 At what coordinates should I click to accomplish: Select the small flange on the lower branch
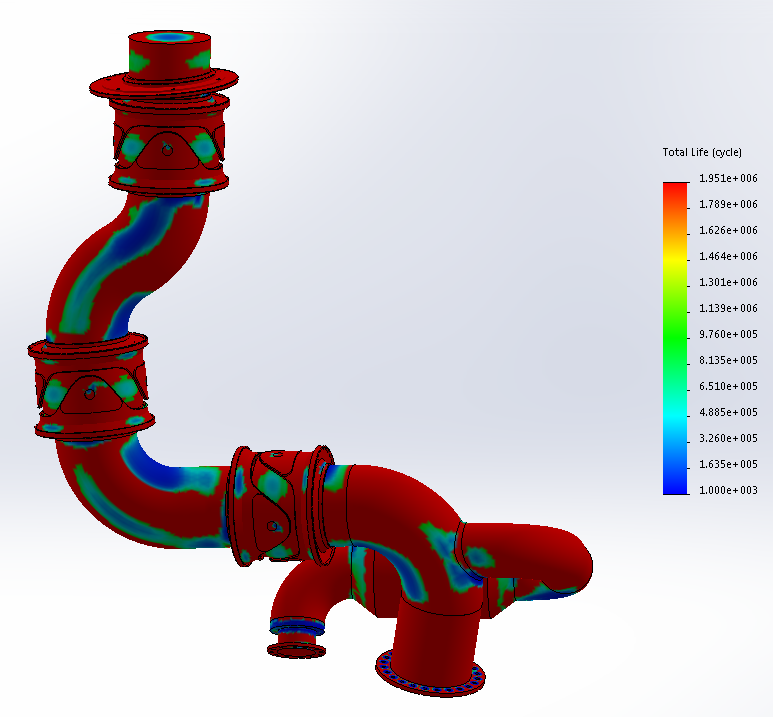(297, 650)
